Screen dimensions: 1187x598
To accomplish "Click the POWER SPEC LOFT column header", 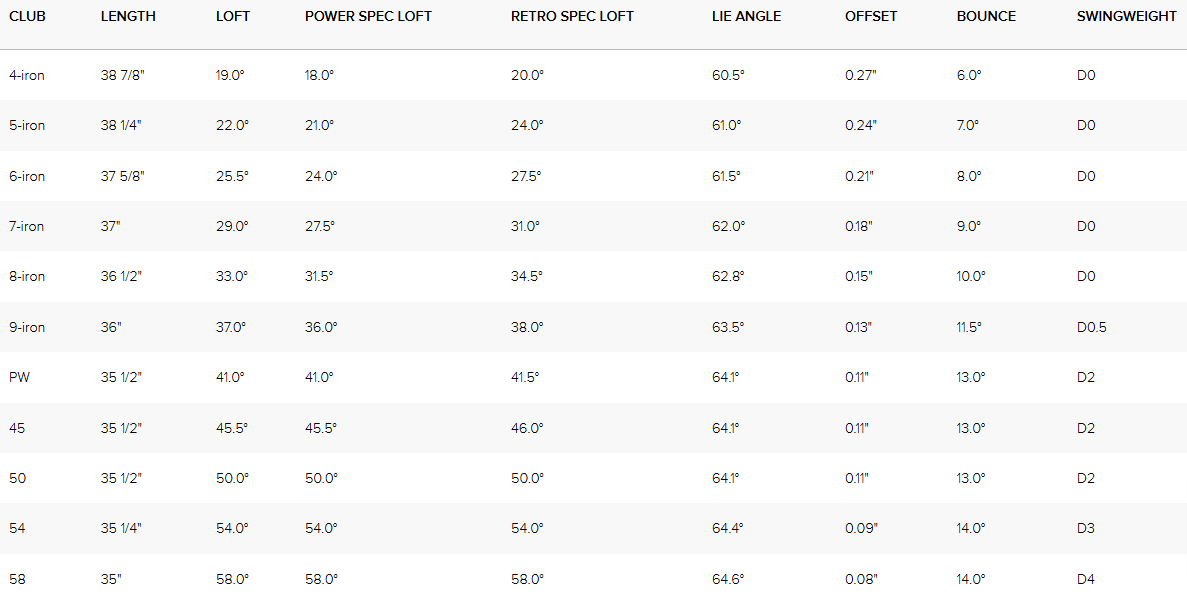I will 368,17.
